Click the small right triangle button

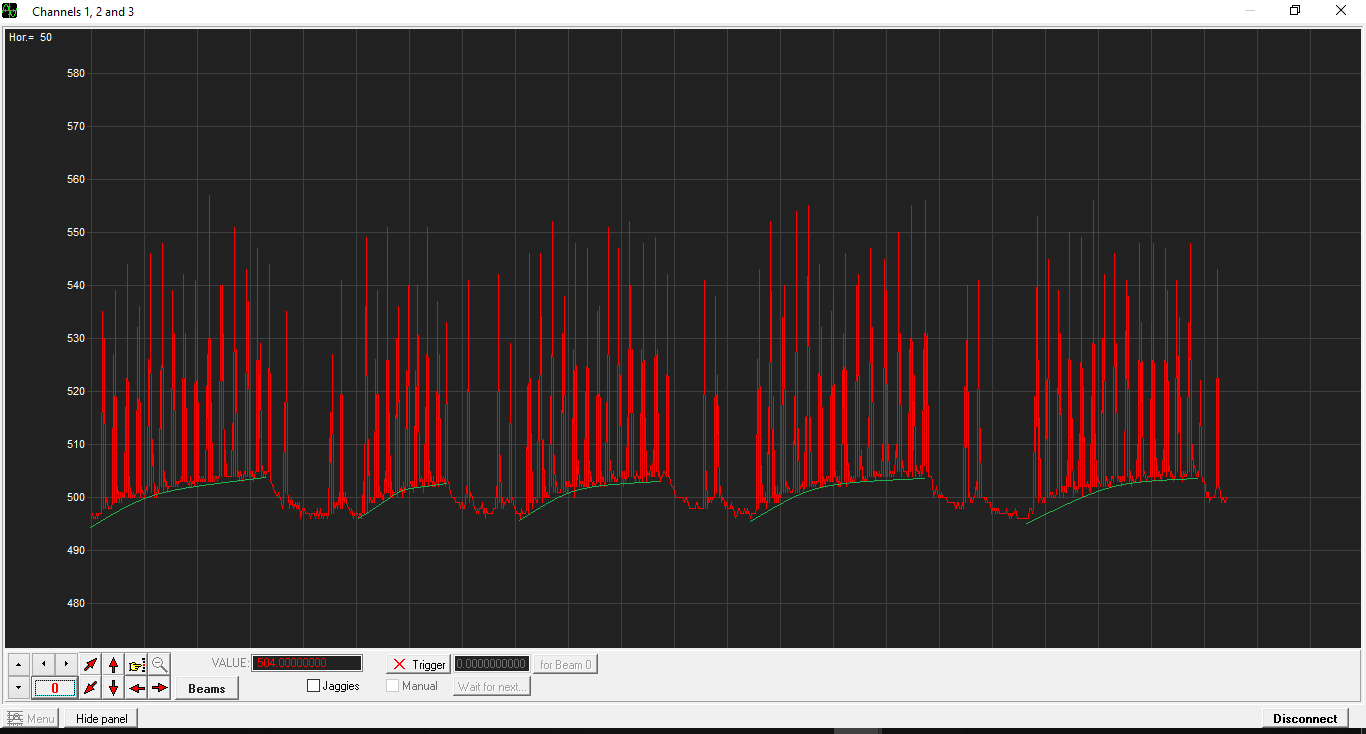point(66,664)
